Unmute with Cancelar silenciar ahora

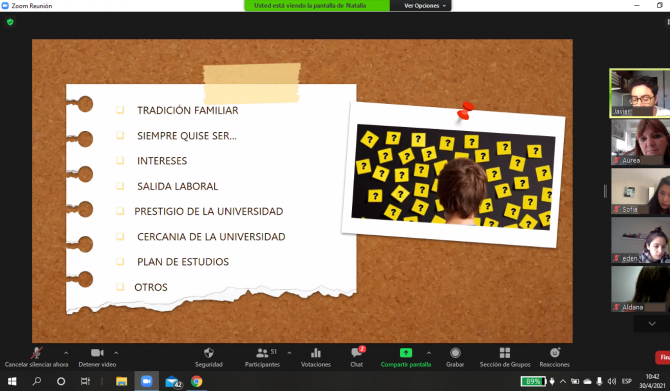pos(36,357)
